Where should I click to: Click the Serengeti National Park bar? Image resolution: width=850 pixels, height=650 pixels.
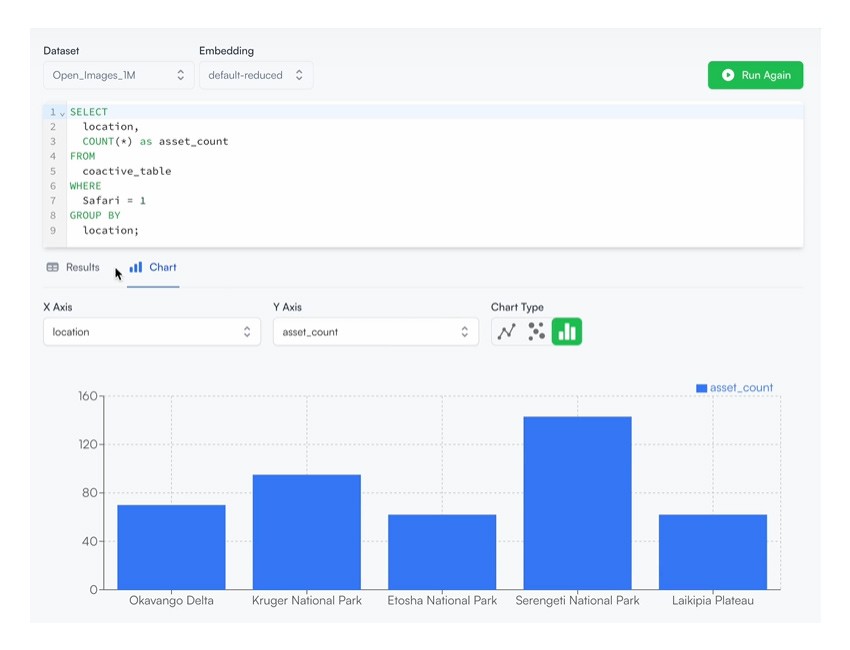577,503
